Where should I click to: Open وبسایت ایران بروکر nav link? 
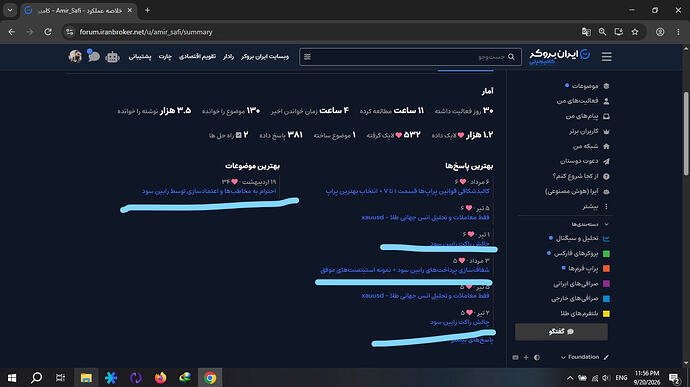[265, 57]
